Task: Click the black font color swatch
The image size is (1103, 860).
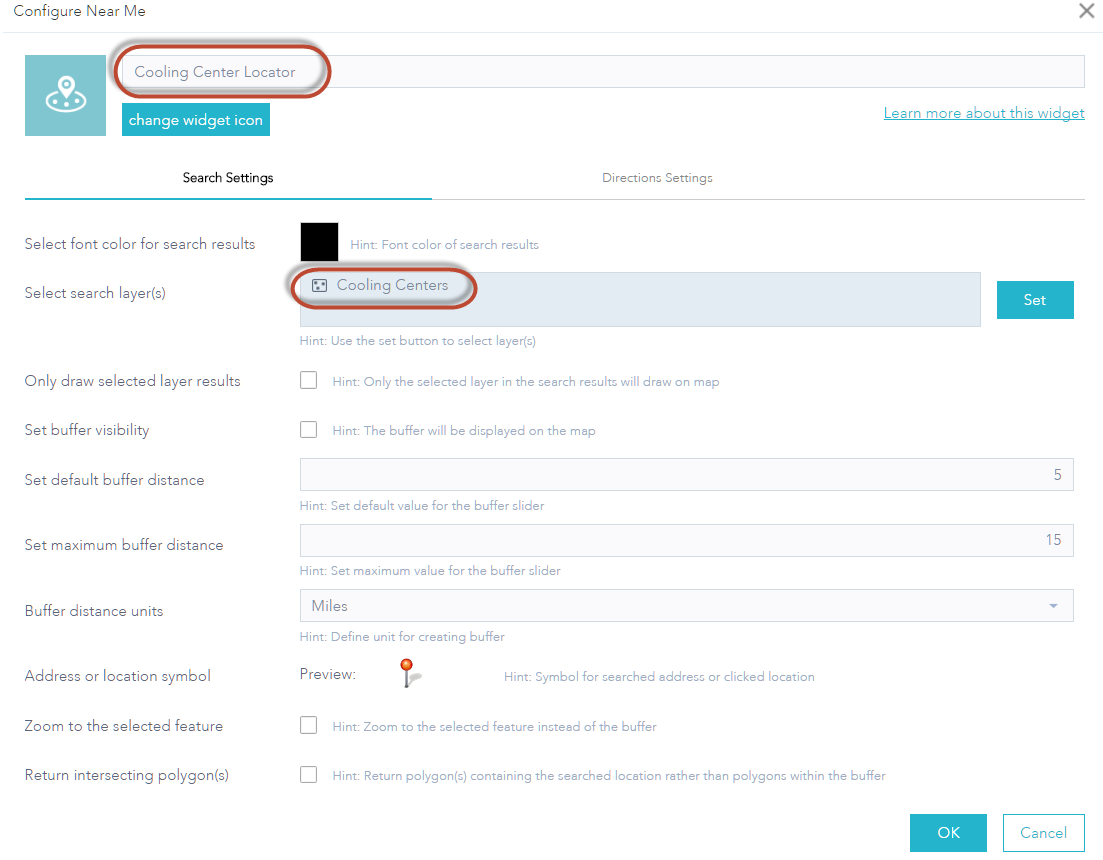Action: coord(319,242)
